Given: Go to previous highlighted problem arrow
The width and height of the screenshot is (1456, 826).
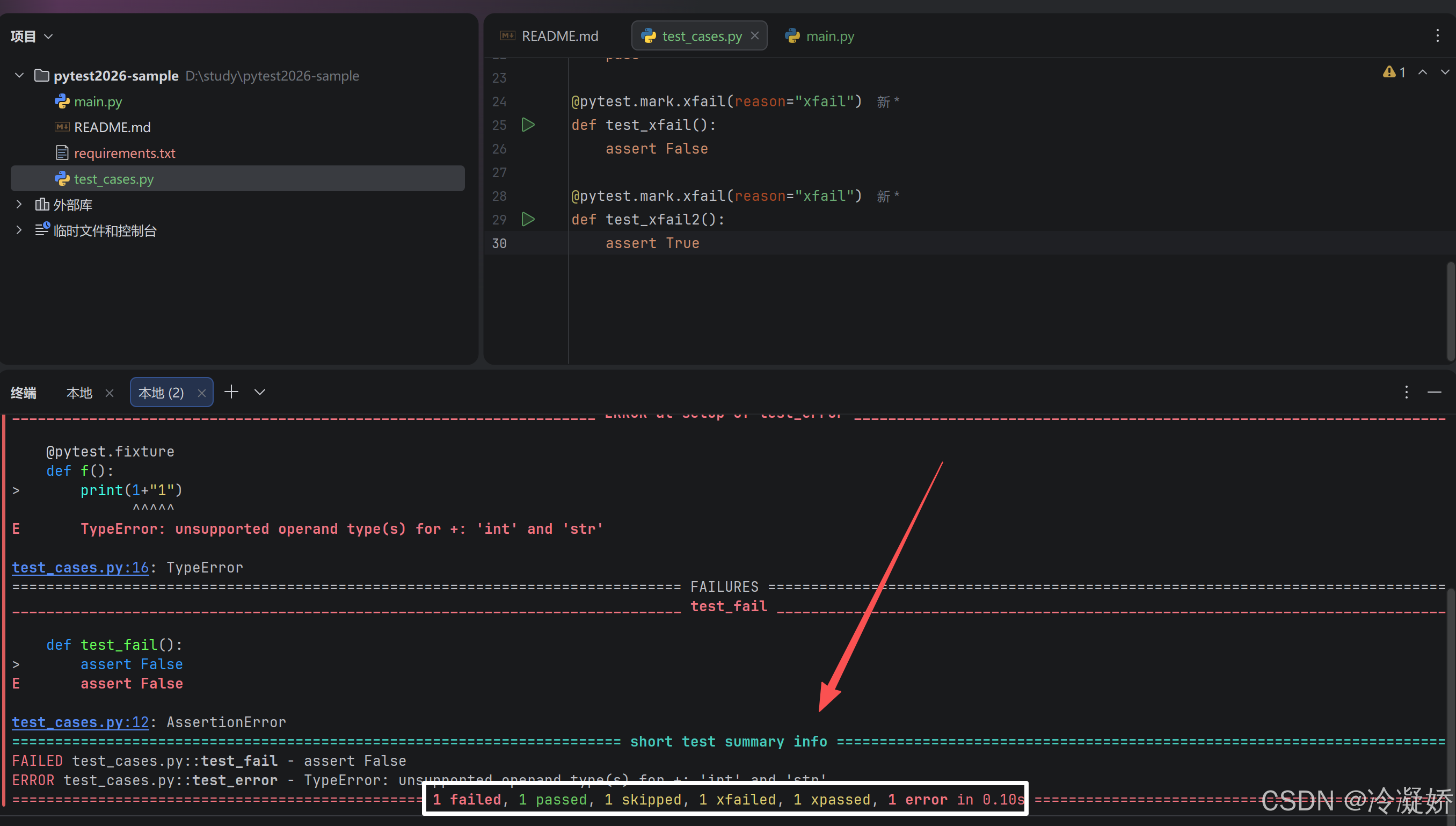Looking at the screenshot, I should [1423, 72].
